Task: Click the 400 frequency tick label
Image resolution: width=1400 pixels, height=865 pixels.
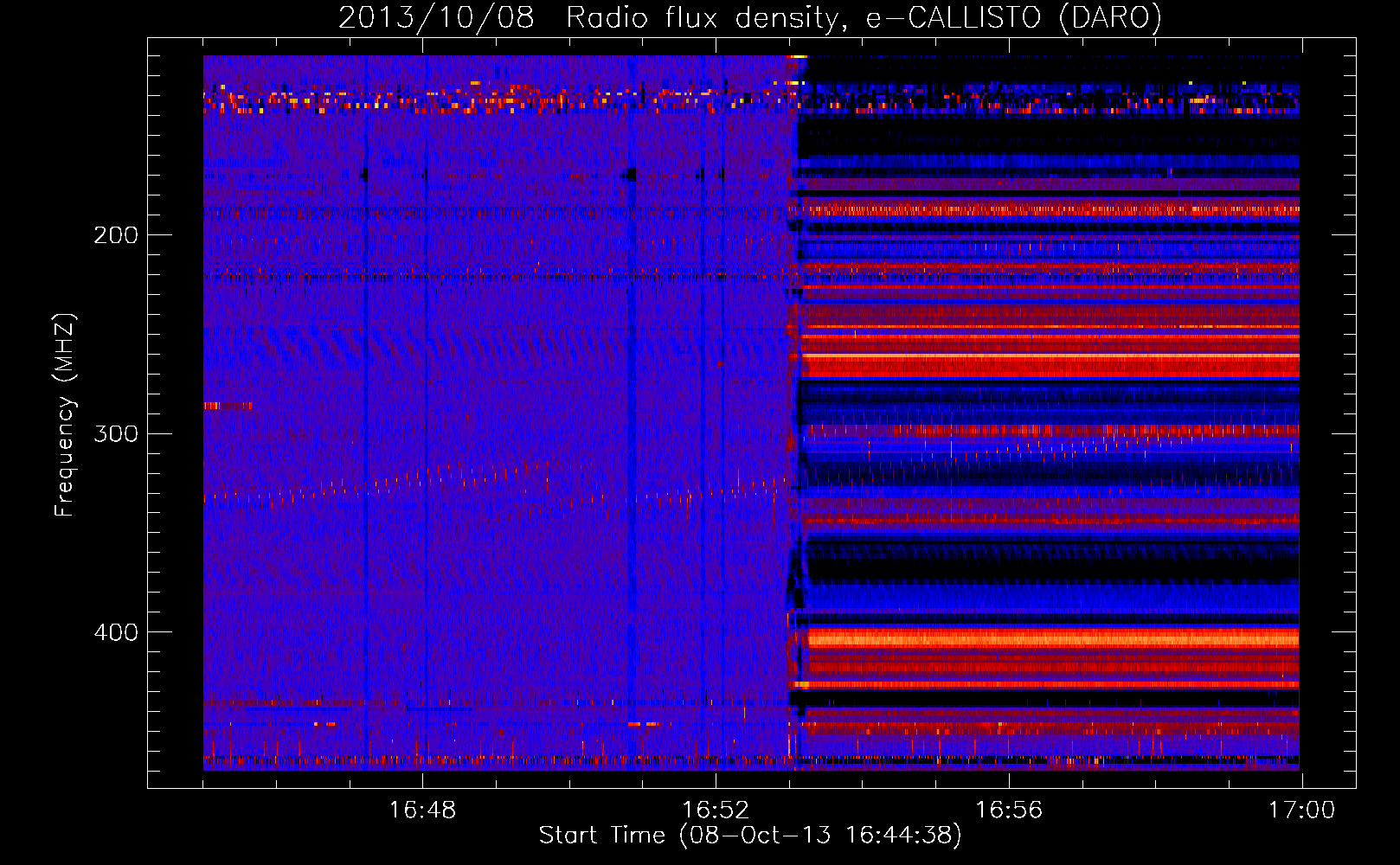Action: tap(116, 632)
